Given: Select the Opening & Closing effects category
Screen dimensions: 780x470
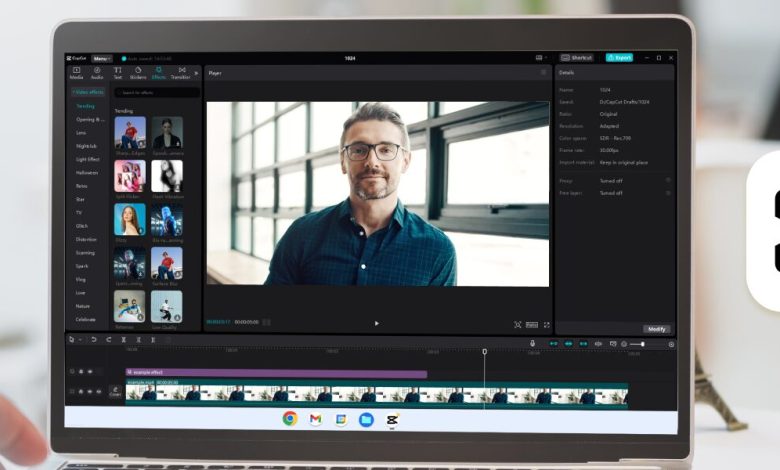Looking at the screenshot, I should coord(90,119).
